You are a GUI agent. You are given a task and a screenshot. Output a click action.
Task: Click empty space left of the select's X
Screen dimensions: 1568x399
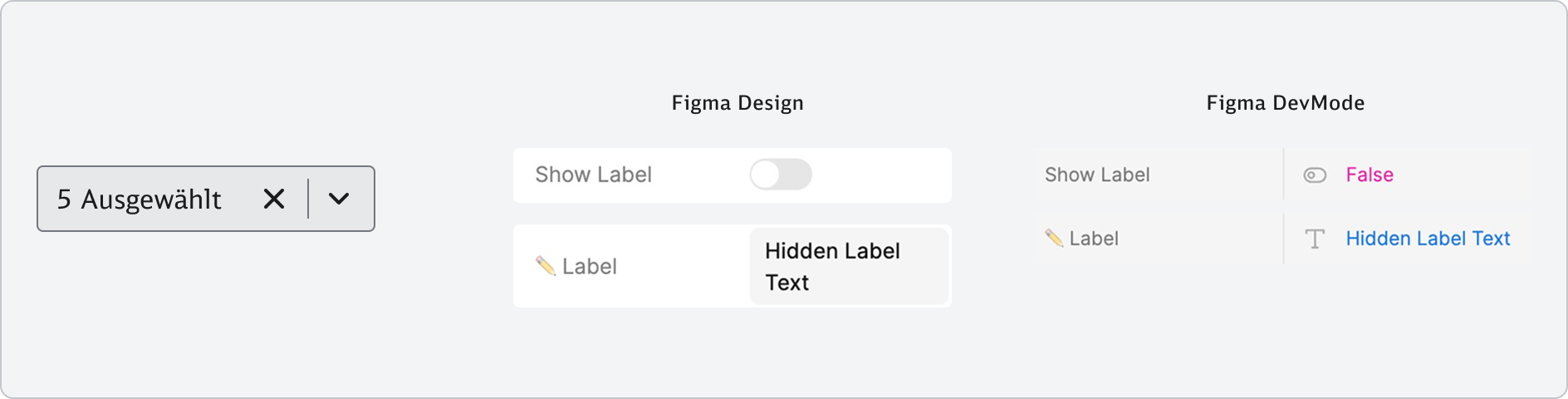pyautogui.click(x=241, y=199)
